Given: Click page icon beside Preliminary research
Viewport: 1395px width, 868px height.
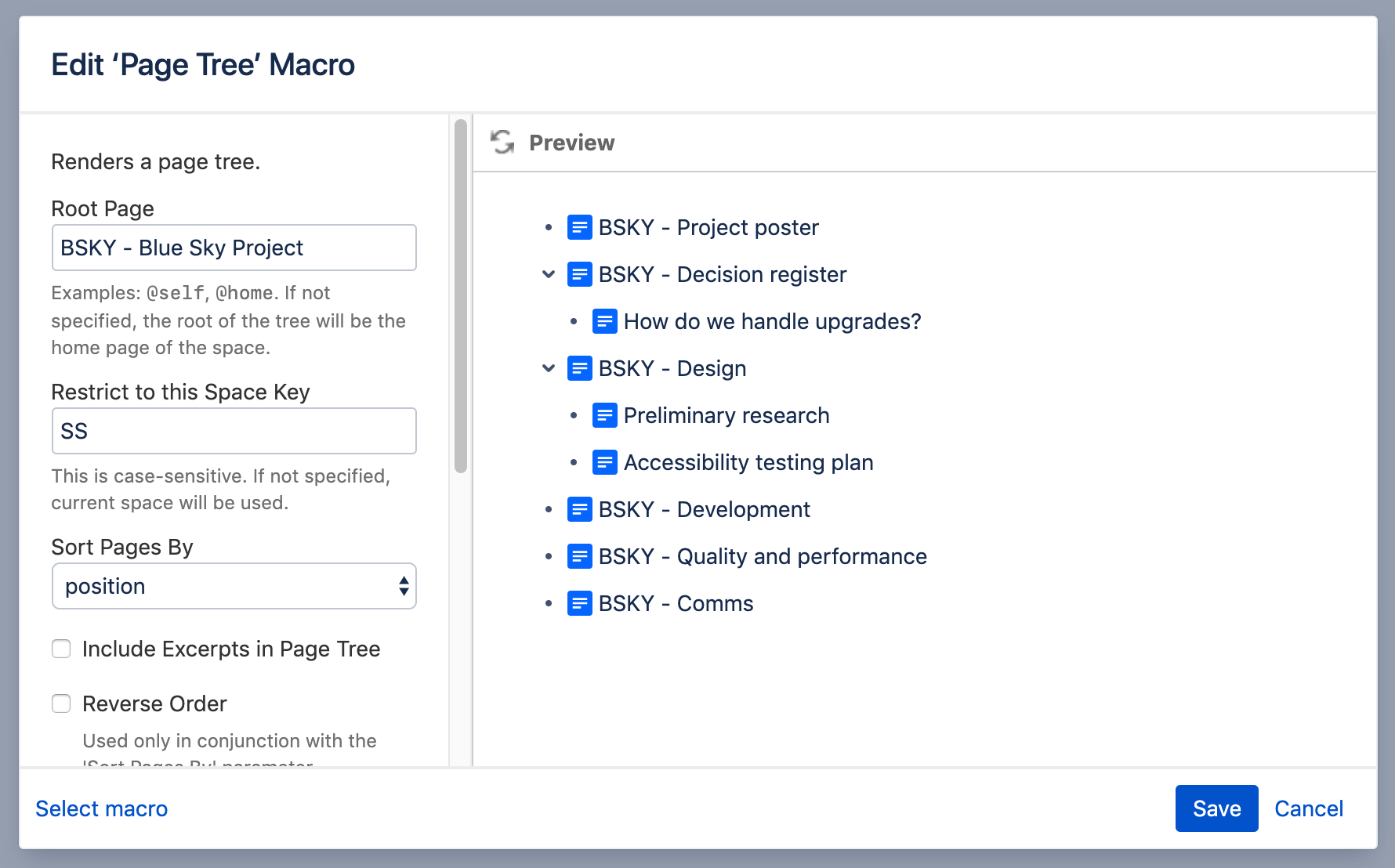Looking at the screenshot, I should (x=605, y=415).
